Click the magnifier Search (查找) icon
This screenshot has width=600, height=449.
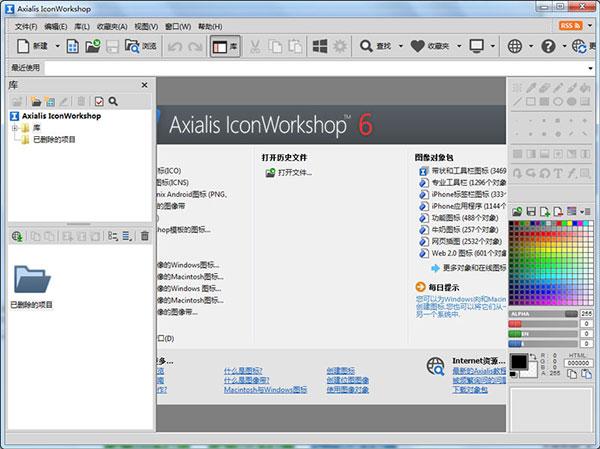(x=366, y=46)
